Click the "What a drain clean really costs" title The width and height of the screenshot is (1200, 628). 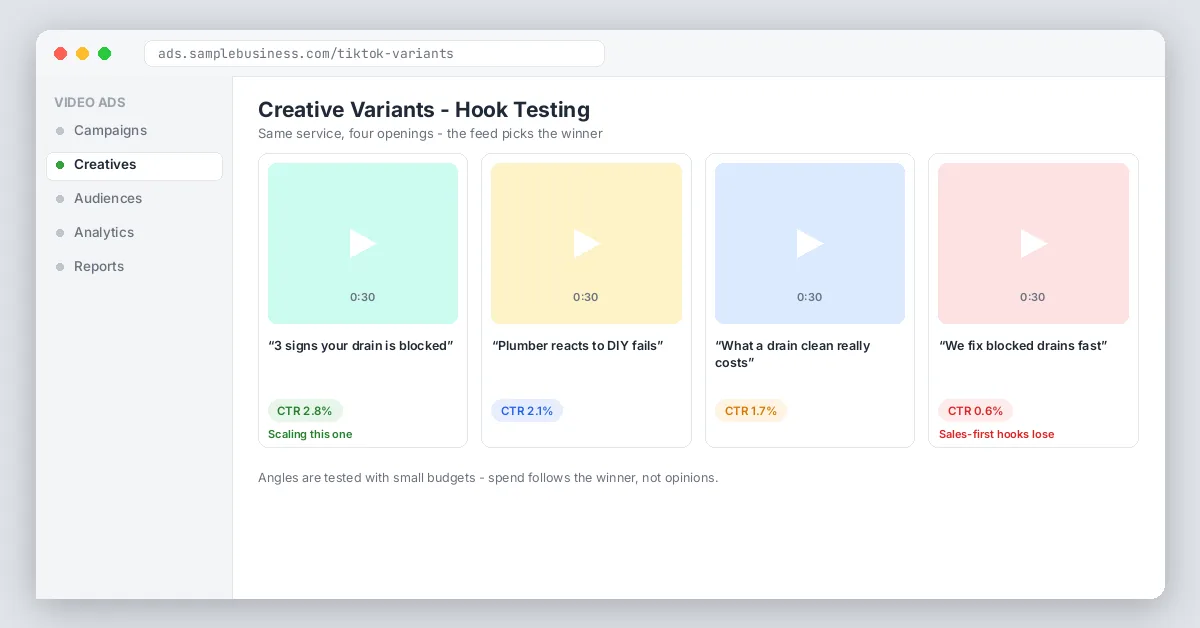click(x=793, y=354)
